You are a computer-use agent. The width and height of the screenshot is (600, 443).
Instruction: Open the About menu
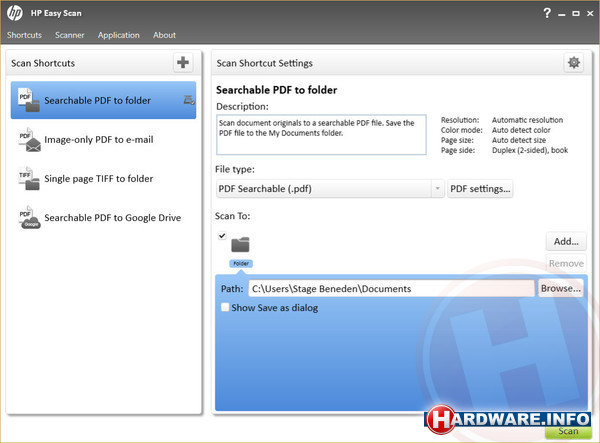click(x=164, y=35)
